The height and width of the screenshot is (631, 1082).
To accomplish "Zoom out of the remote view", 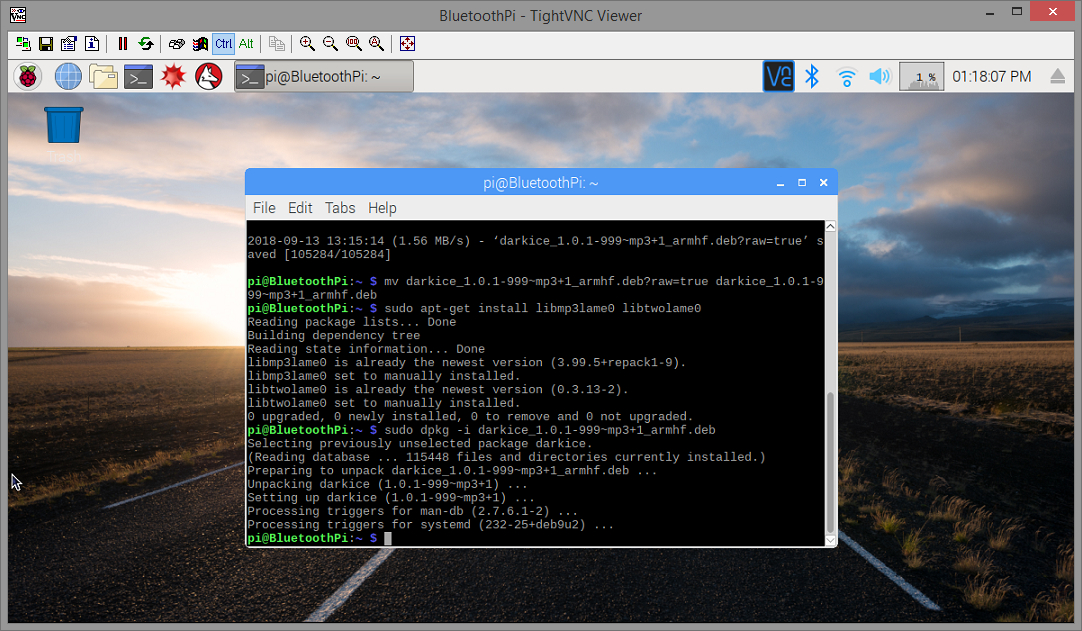I will (x=331, y=43).
